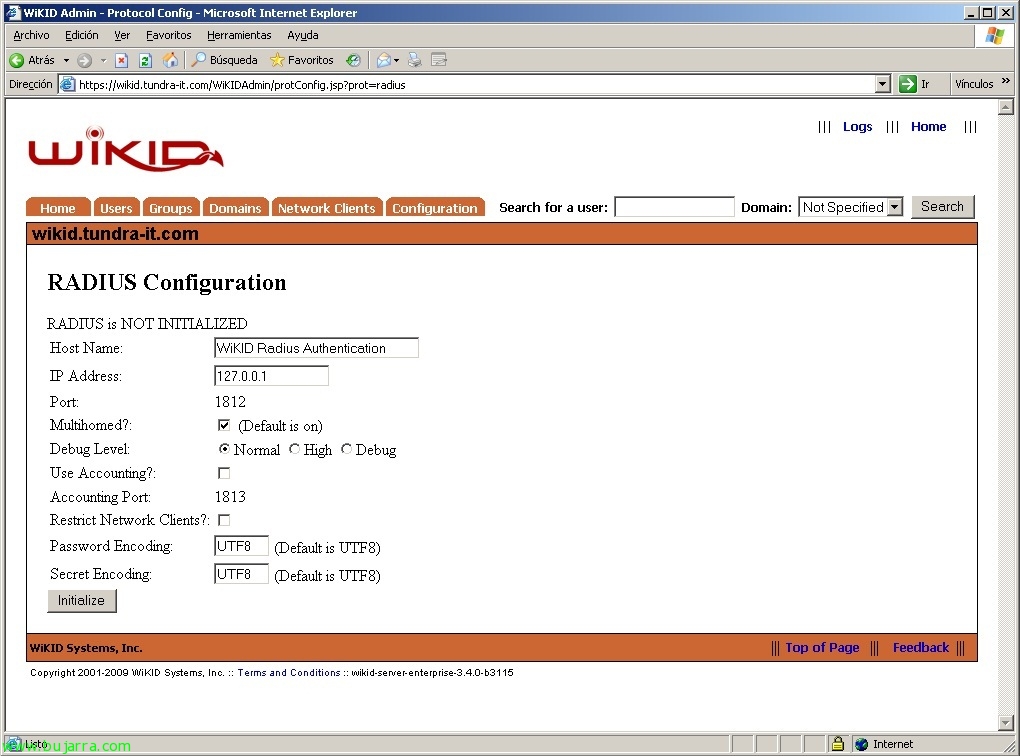Focus the Search for a user field
Screen dimensions: 1020x756
coord(674,207)
